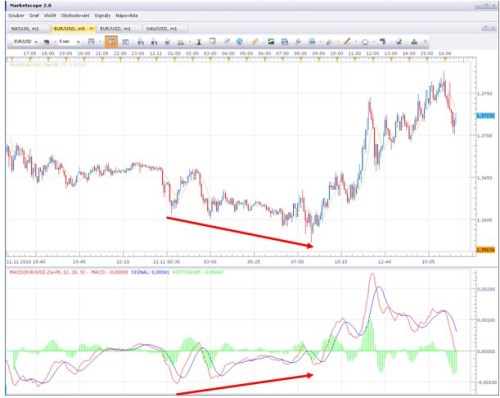Select the I-beam text cursor tool
The width and height of the screenshot is (500, 398).
pyautogui.click(x=199, y=42)
